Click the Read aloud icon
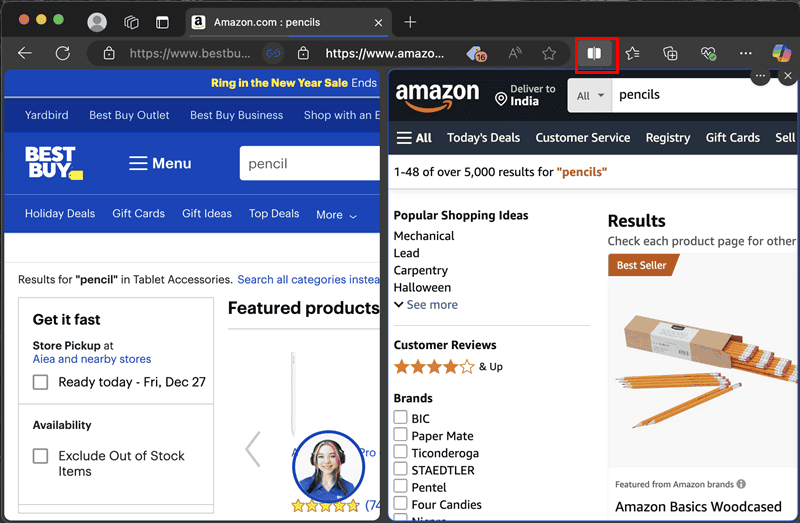This screenshot has width=800, height=523. coord(515,53)
